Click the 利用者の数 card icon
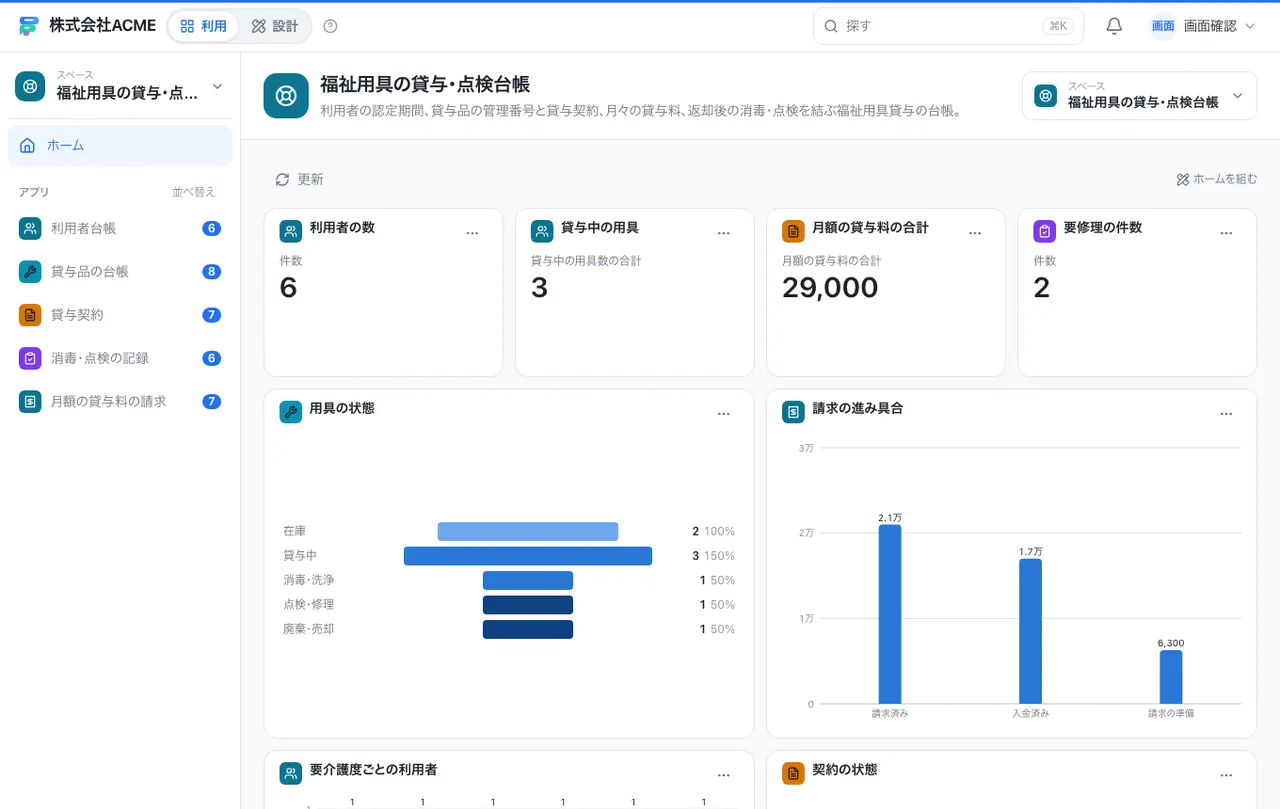The height and width of the screenshot is (809, 1280). (x=290, y=232)
